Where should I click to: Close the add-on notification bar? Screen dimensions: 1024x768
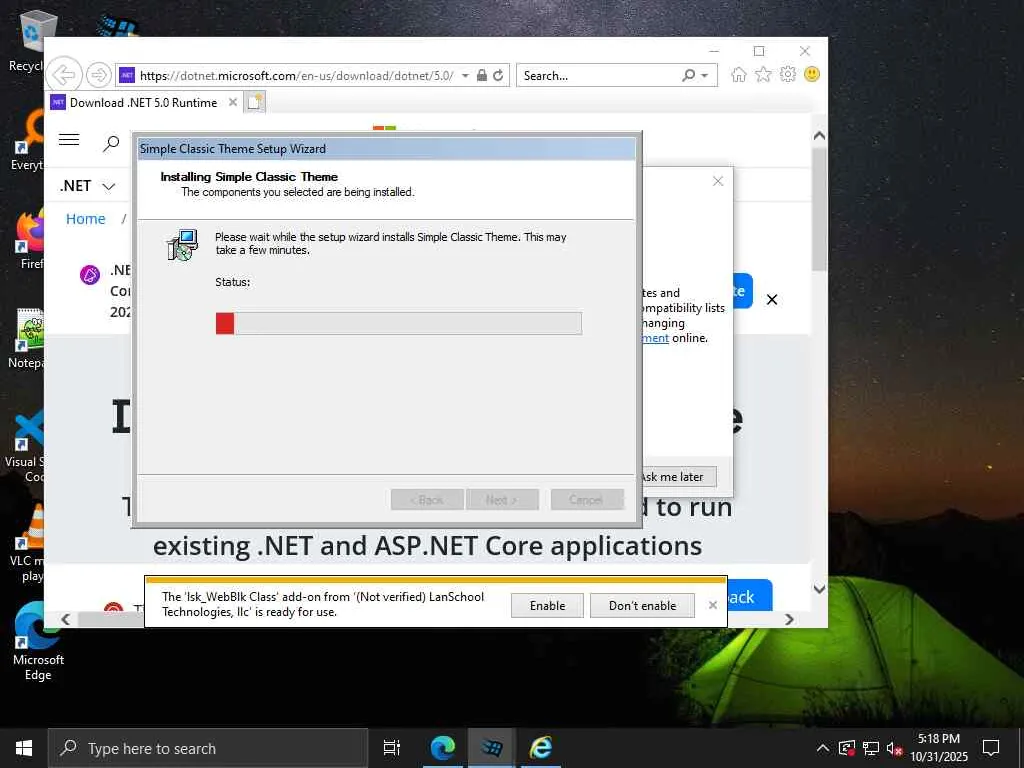[x=712, y=605]
